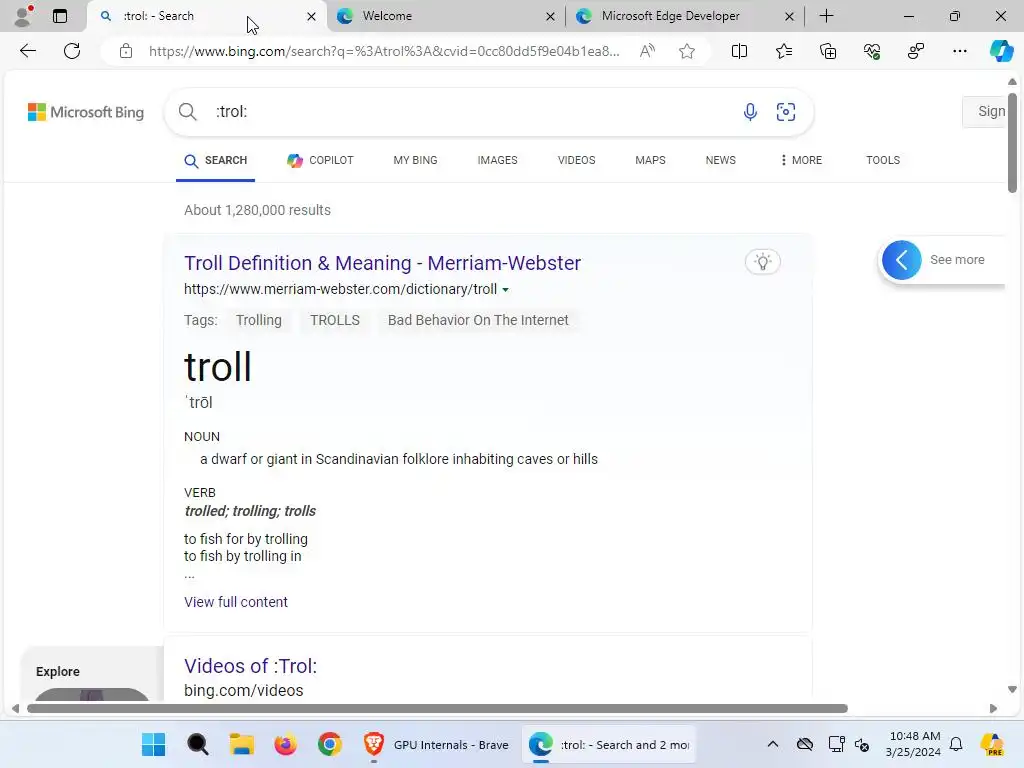View site information lock icon
This screenshot has height=768, width=1024.
126,51
